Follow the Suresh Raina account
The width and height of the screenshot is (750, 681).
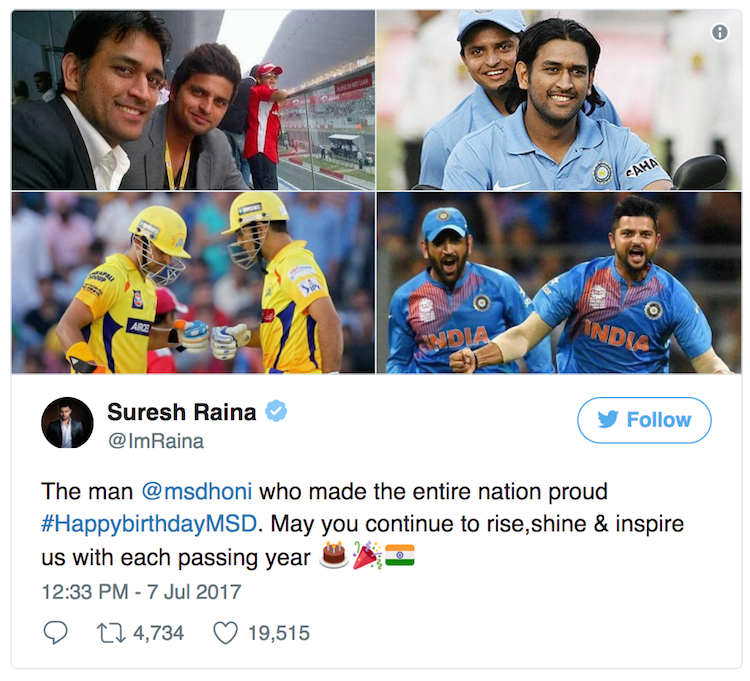pos(644,420)
